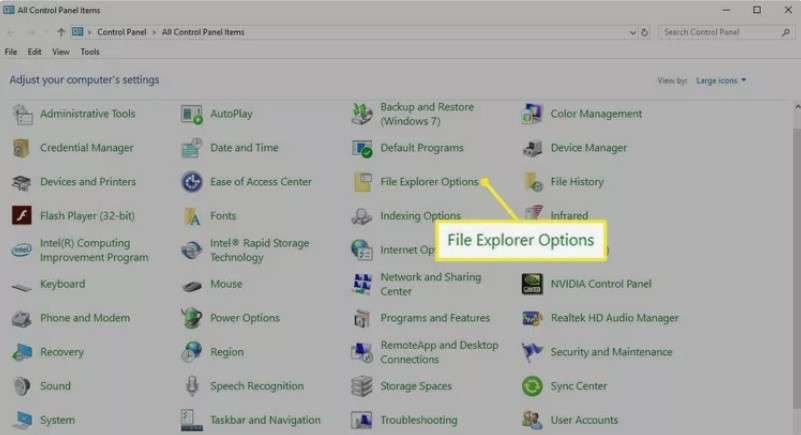This screenshot has width=801, height=435.
Task: Open the Speech Recognition microphone icon
Action: tap(192, 386)
